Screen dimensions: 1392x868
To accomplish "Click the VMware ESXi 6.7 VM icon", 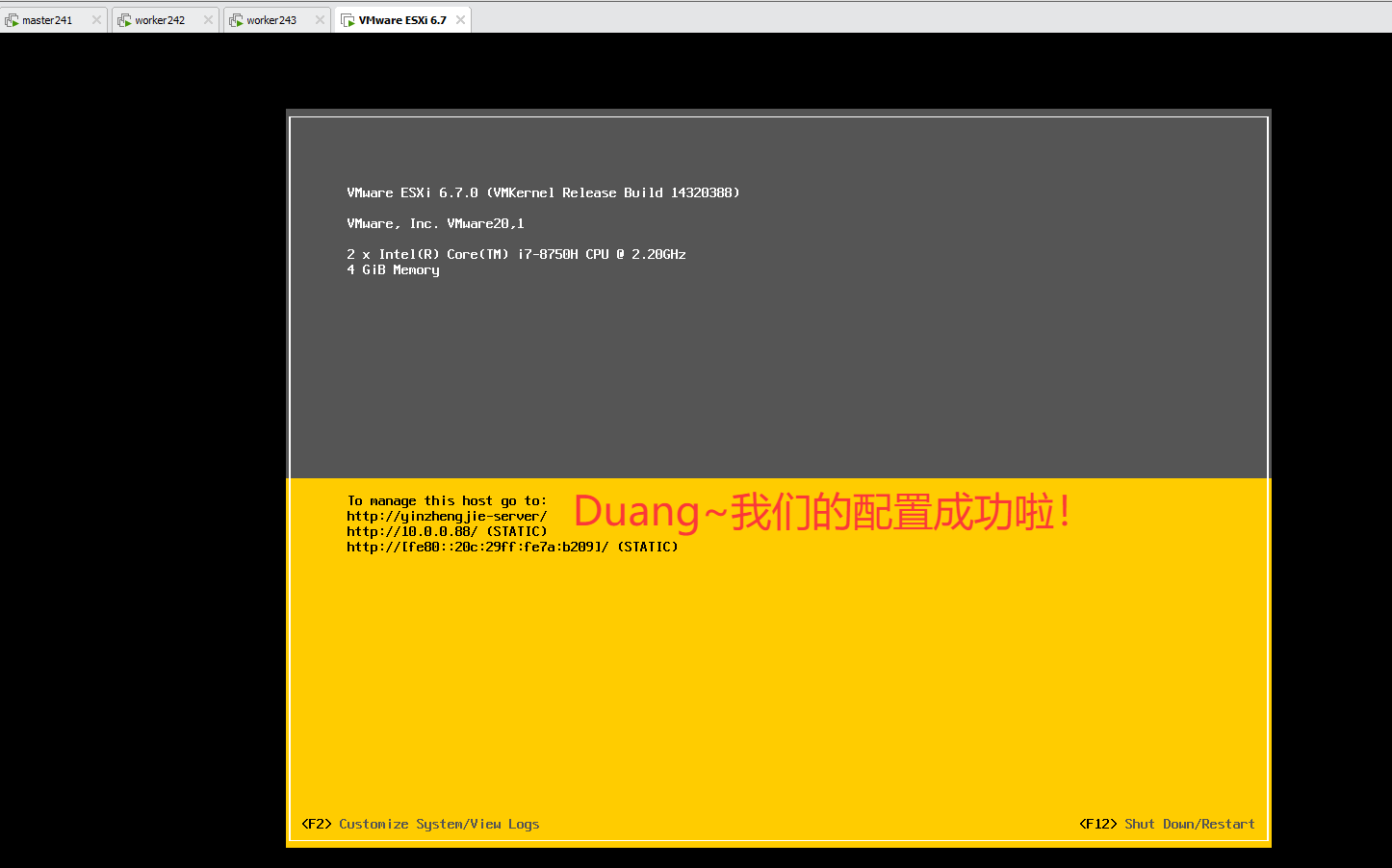I will click(x=348, y=20).
